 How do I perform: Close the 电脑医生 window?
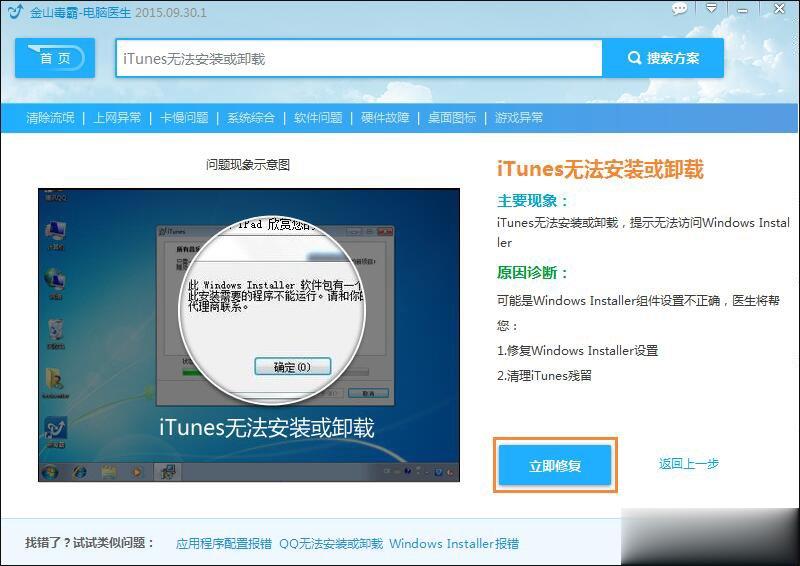[x=778, y=9]
